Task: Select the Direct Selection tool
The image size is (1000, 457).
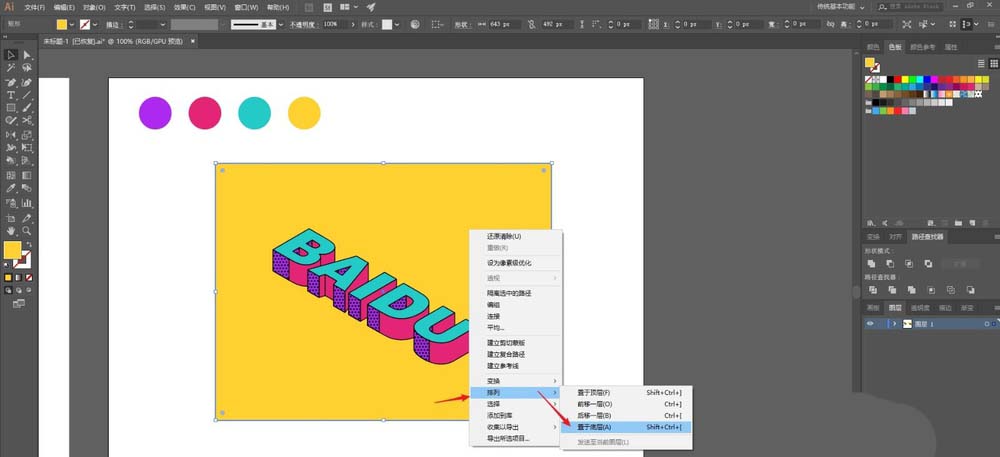Action: pos(27,55)
